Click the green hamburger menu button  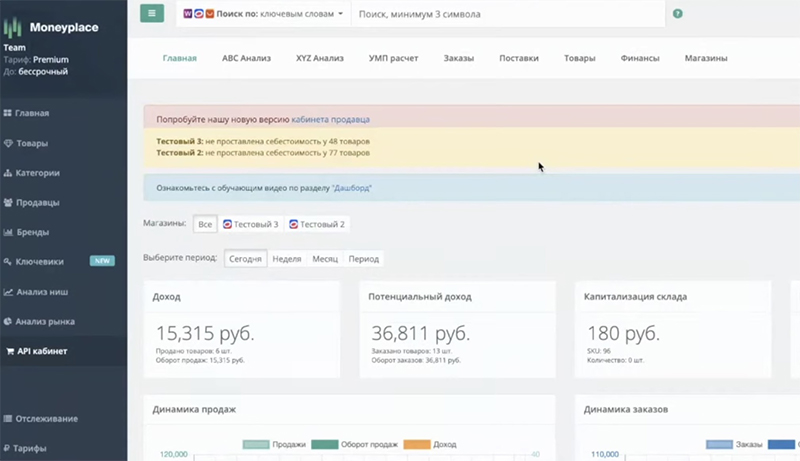pos(152,14)
